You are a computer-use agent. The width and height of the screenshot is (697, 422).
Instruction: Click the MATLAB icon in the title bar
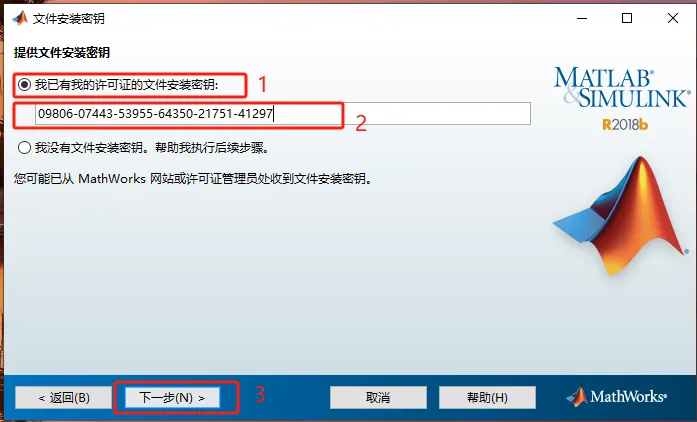point(20,18)
